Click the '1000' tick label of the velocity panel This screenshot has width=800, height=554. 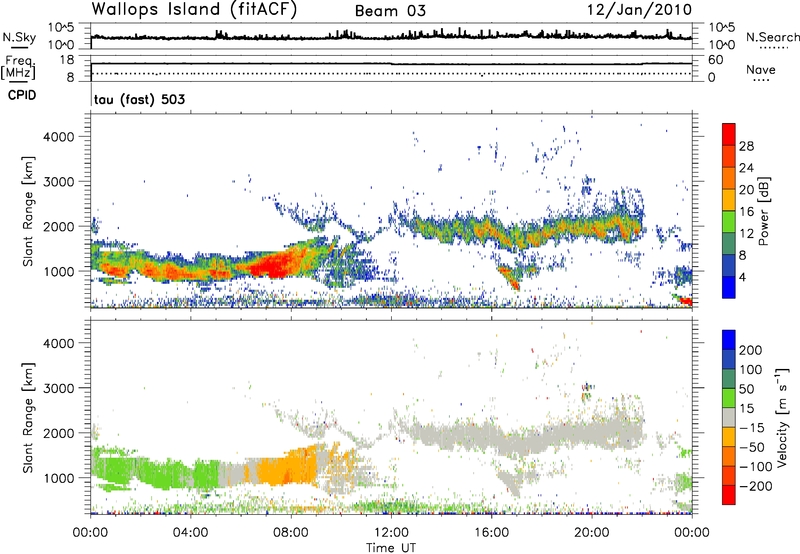[x=59, y=478]
